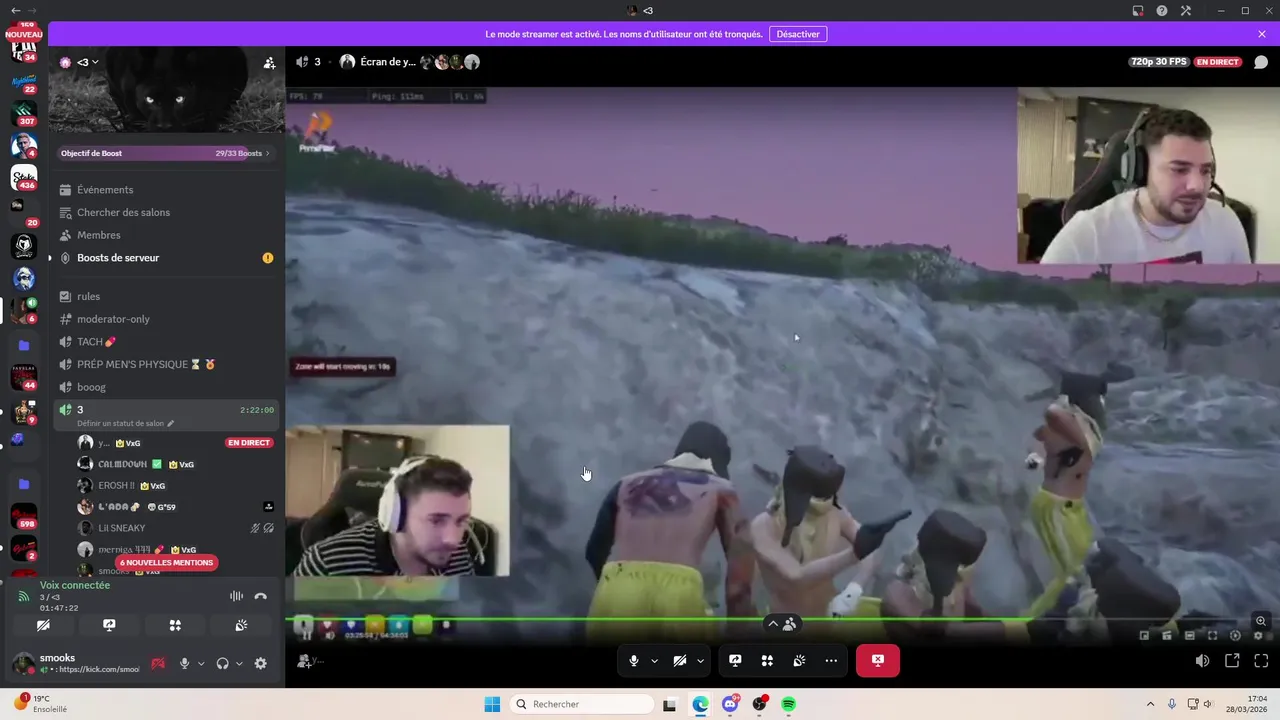The height and width of the screenshot is (720, 1280).
Task: Stop watching stream red button
Action: [878, 661]
